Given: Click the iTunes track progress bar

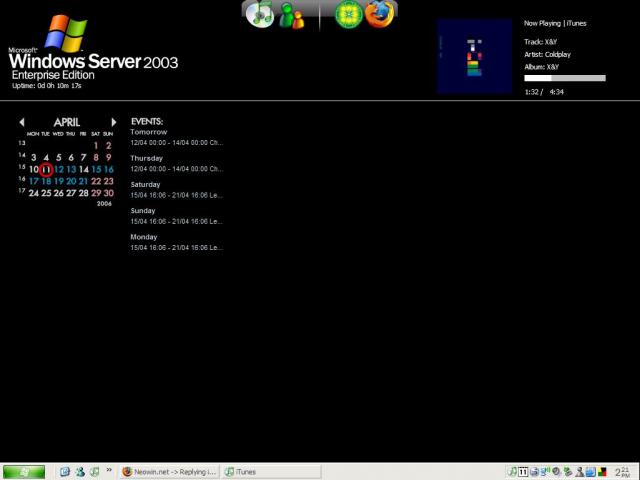Looking at the screenshot, I should point(565,78).
